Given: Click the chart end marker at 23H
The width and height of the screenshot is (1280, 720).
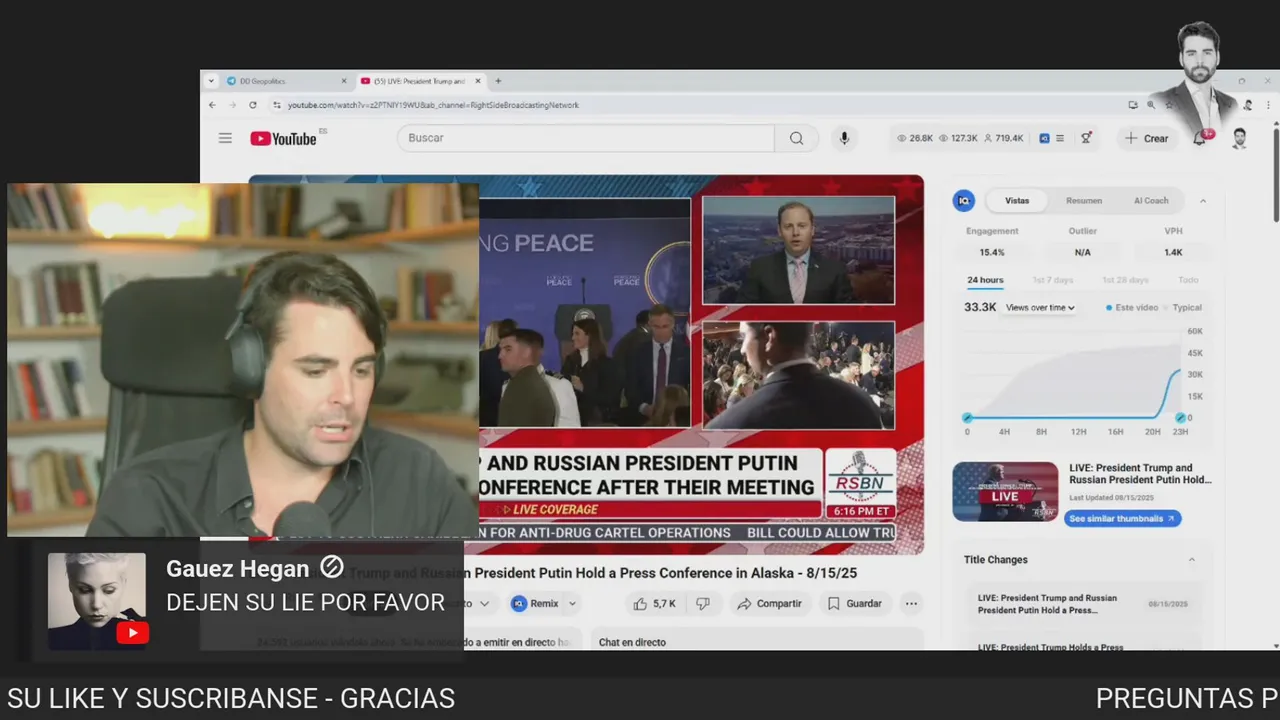Looking at the screenshot, I should pyautogui.click(x=1181, y=417).
